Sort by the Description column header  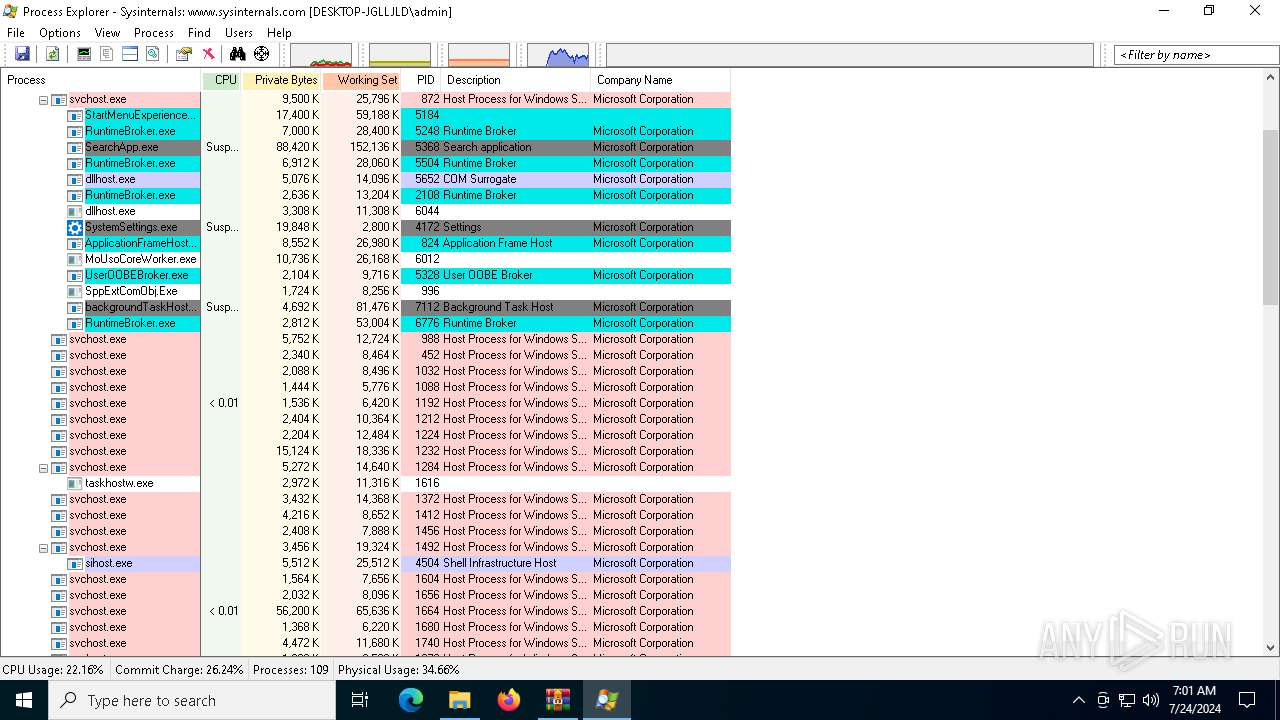point(516,80)
